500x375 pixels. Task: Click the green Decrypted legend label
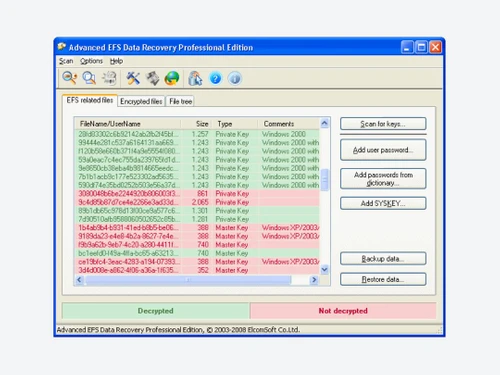tap(156, 311)
